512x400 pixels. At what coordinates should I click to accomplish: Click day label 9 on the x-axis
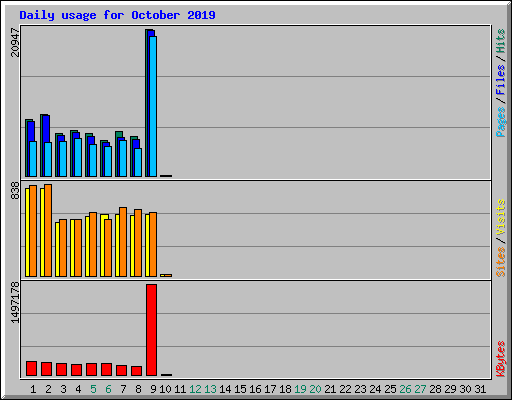click(153, 389)
